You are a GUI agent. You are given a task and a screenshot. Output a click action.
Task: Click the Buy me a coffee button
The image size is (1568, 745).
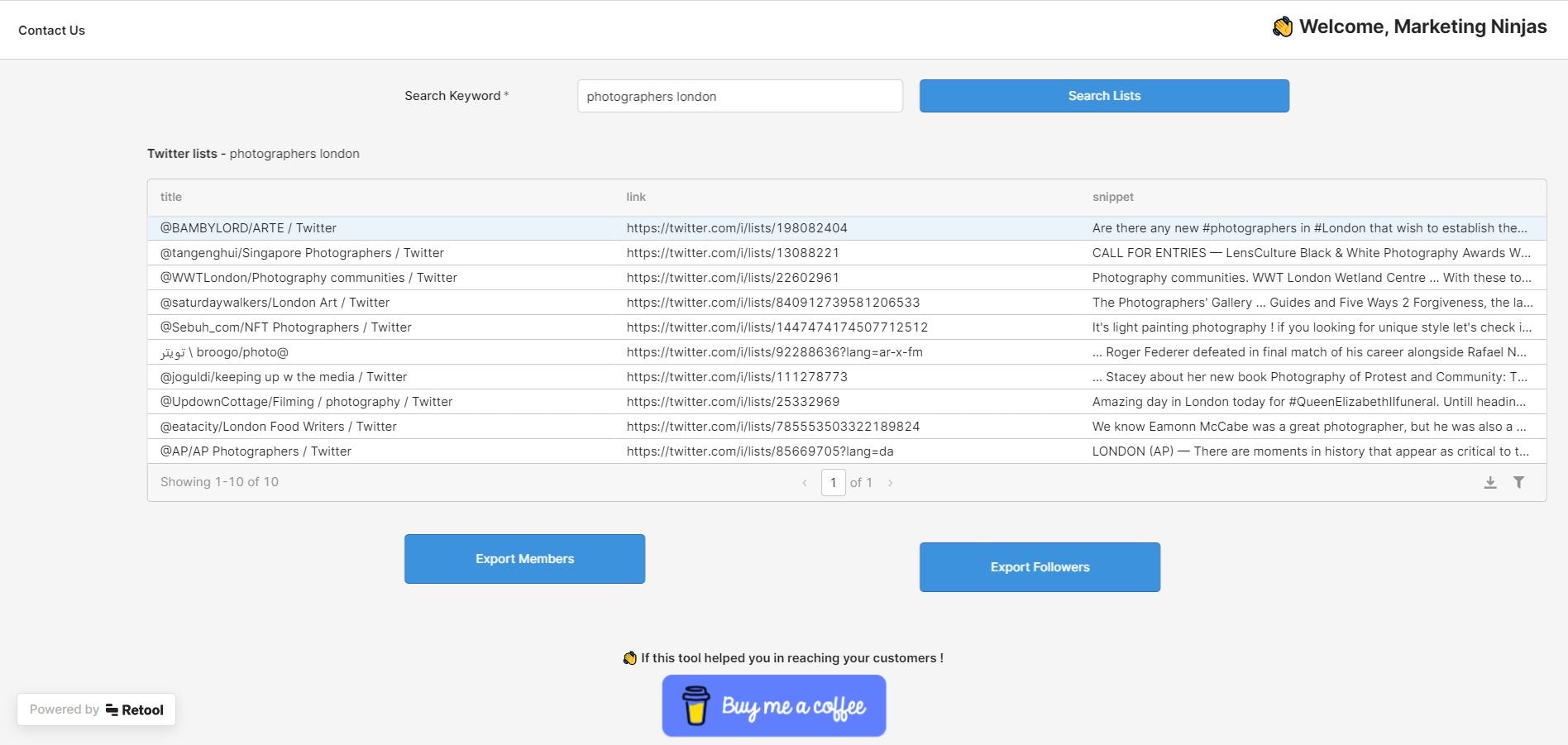[774, 706]
